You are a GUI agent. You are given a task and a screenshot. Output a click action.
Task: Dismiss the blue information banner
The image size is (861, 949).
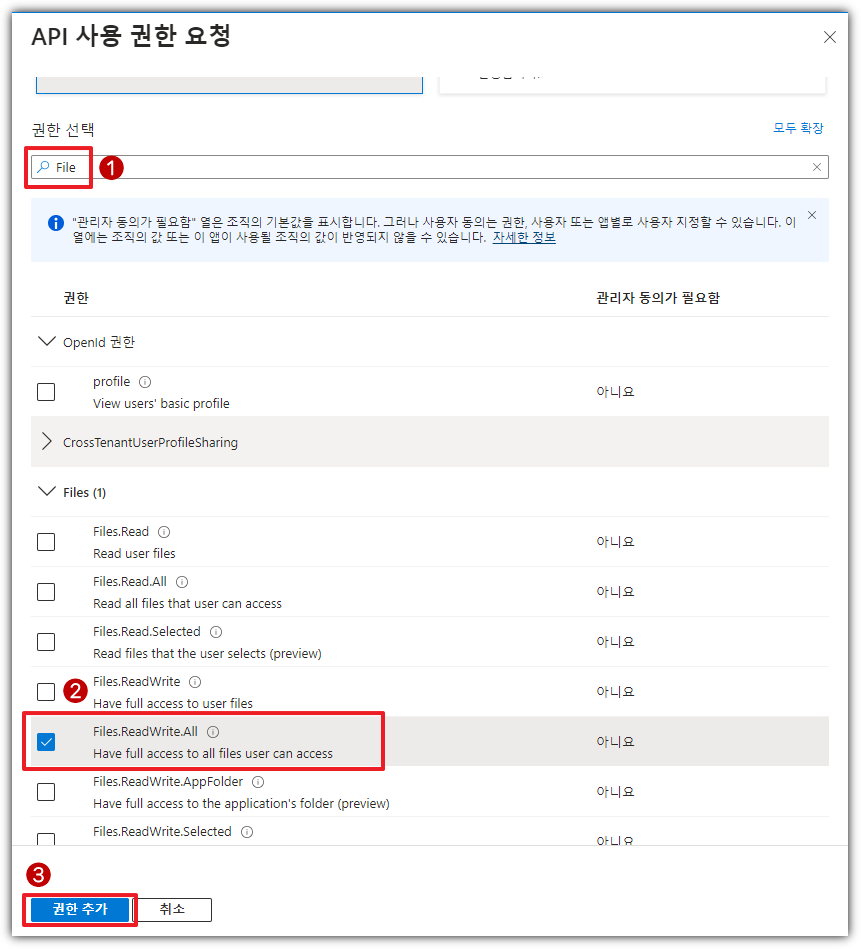[811, 215]
